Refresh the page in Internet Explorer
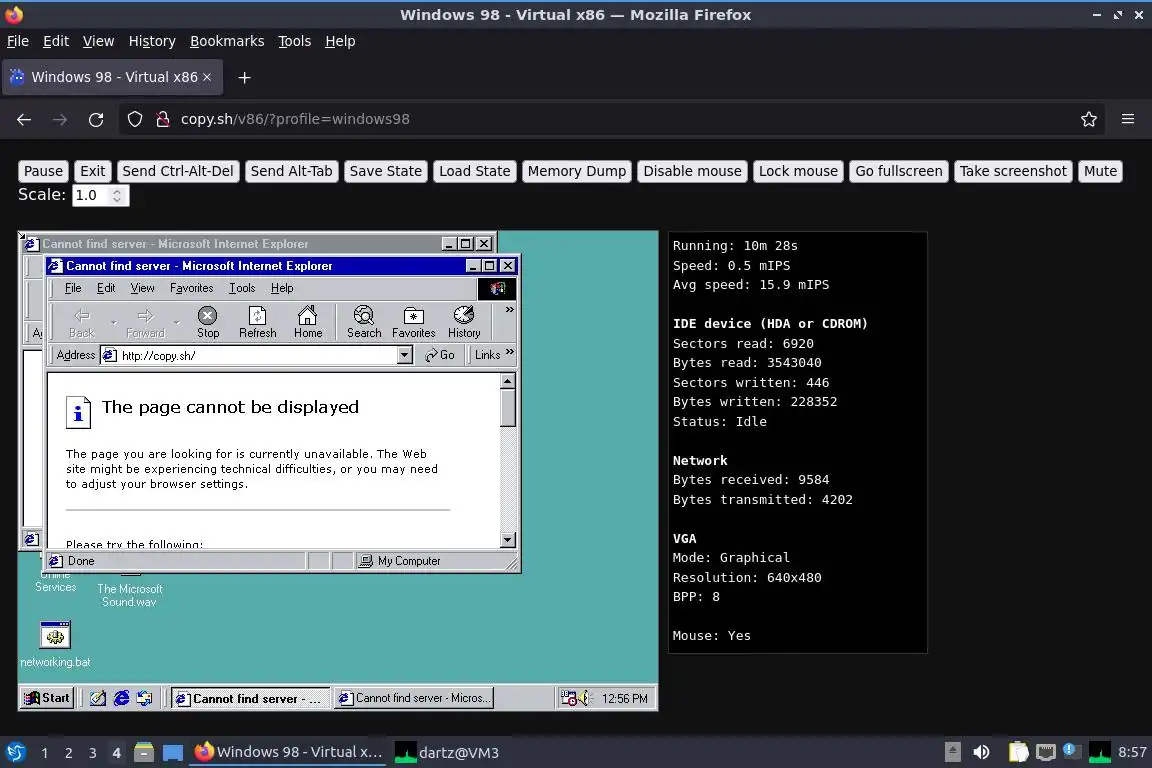This screenshot has width=1152, height=768. click(257, 323)
